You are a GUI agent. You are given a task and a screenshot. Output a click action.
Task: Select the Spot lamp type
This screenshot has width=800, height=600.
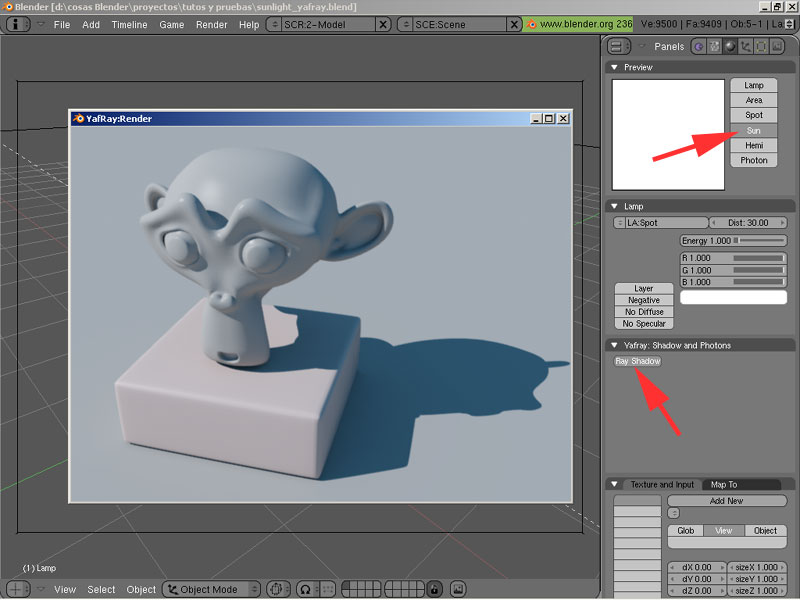point(754,115)
